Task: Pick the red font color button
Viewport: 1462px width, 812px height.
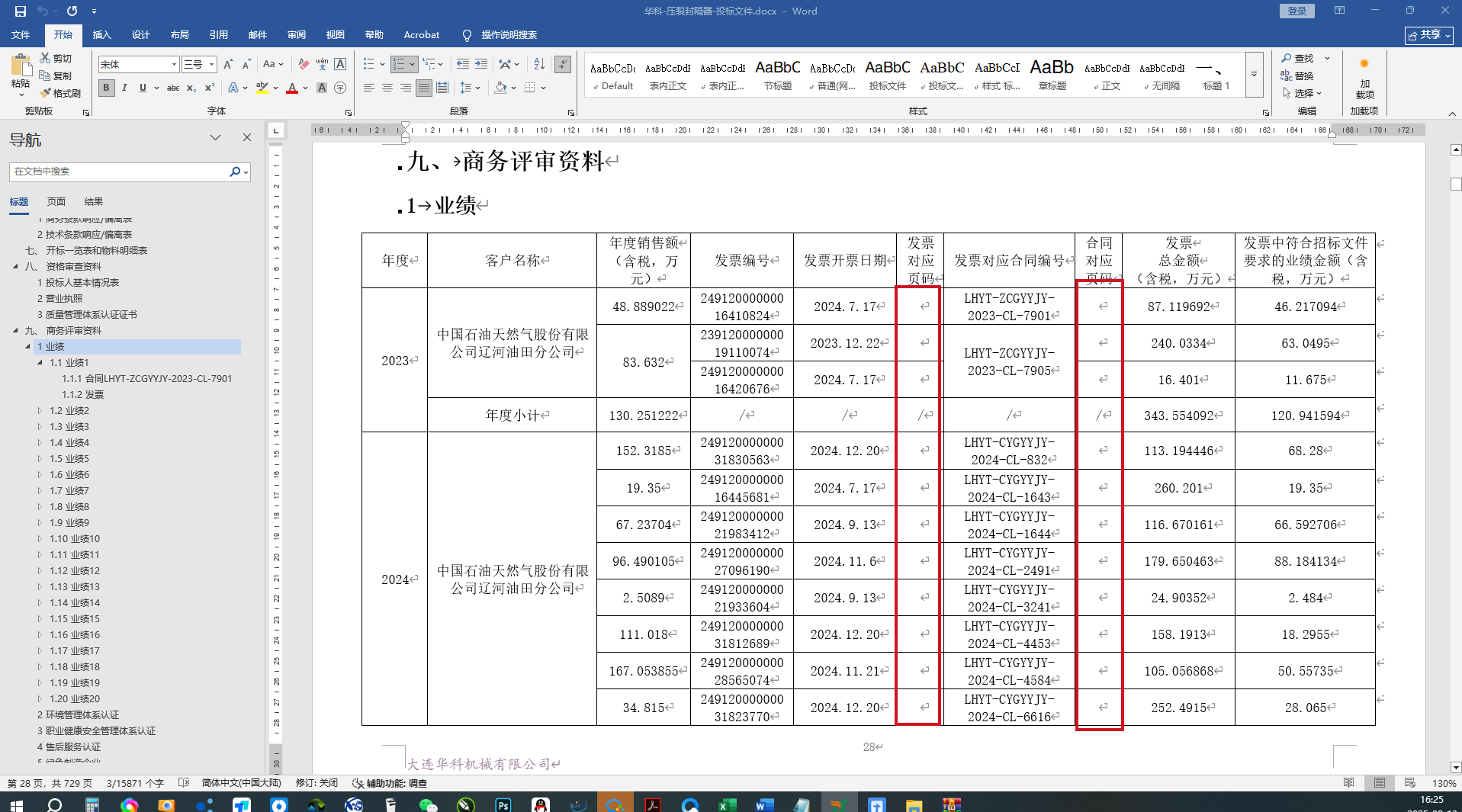Action: coord(292,88)
